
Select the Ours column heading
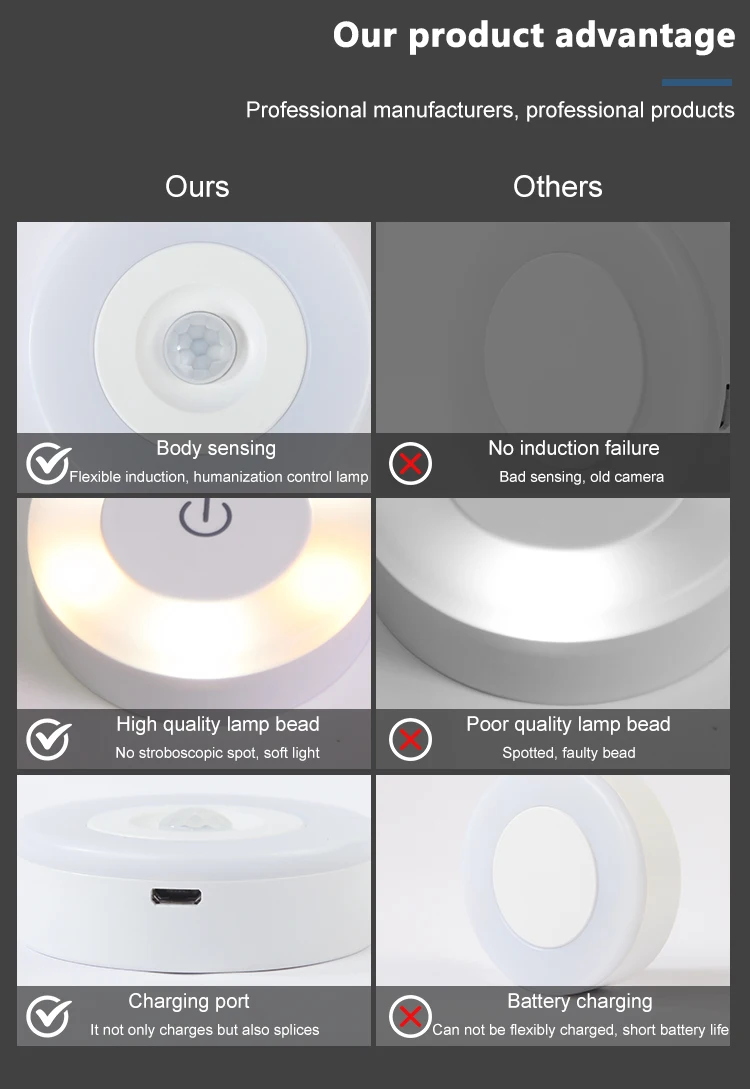pyautogui.click(x=197, y=187)
